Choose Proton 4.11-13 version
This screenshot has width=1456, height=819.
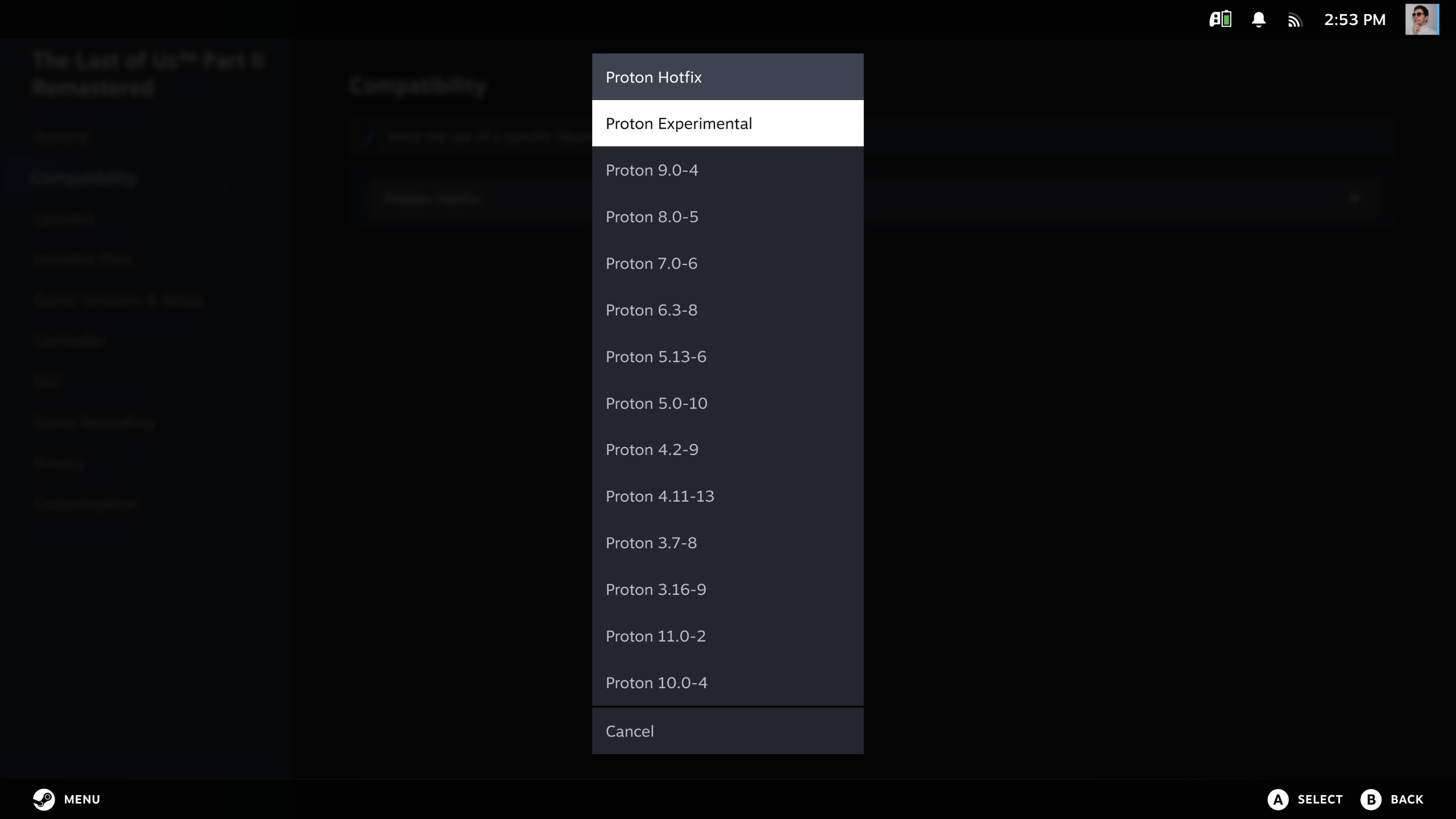727,496
